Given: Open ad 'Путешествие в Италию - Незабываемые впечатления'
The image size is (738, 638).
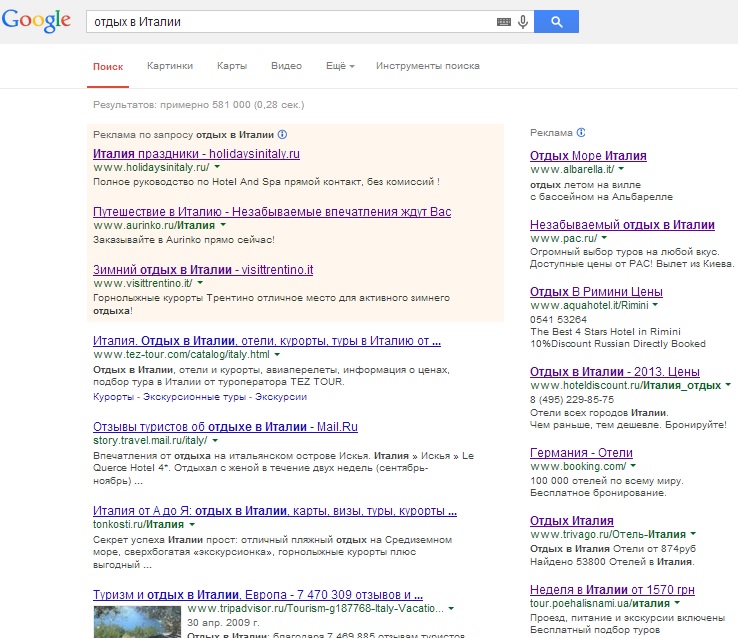Looking at the screenshot, I should (x=272, y=212).
